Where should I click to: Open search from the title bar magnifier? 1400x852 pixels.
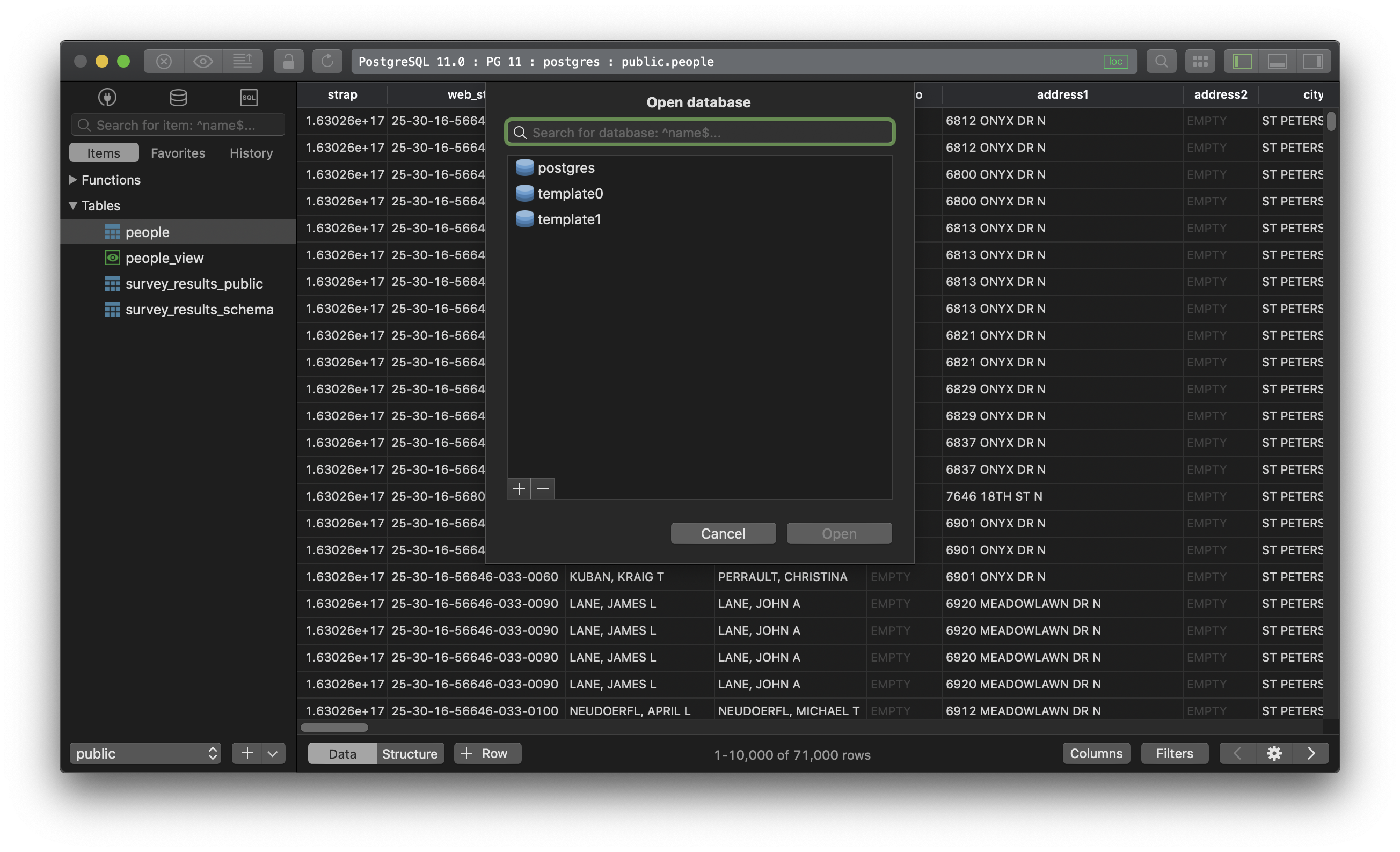[x=1161, y=61]
